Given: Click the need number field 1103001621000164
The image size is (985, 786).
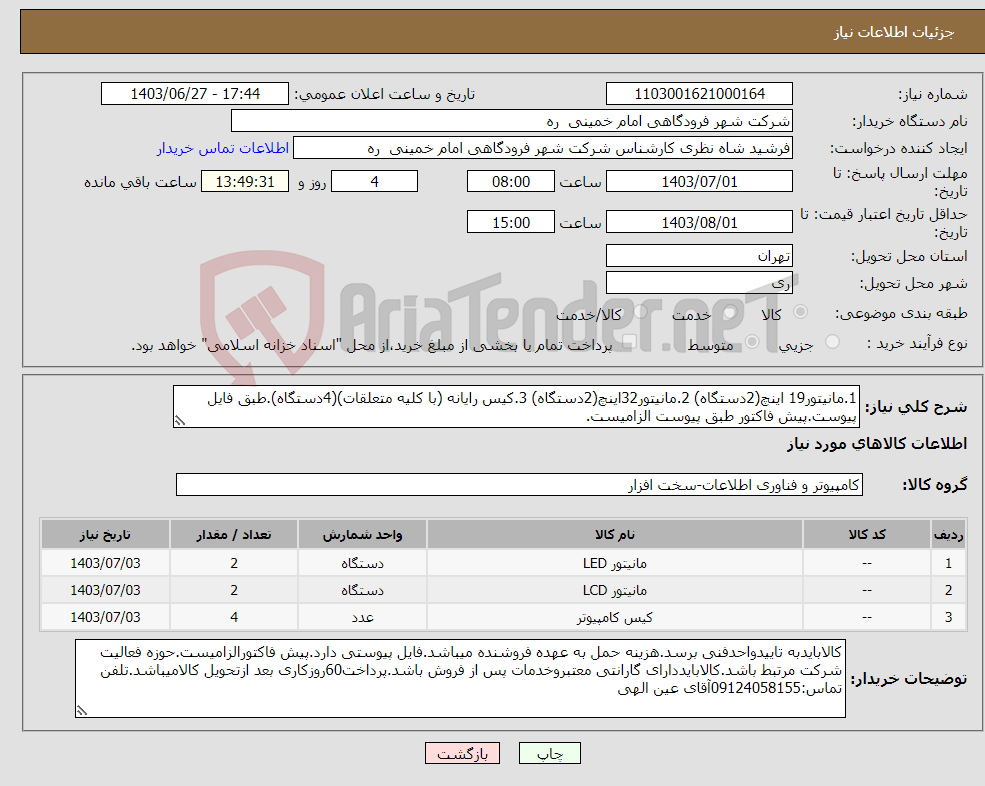Looking at the screenshot, I should pos(699,94).
